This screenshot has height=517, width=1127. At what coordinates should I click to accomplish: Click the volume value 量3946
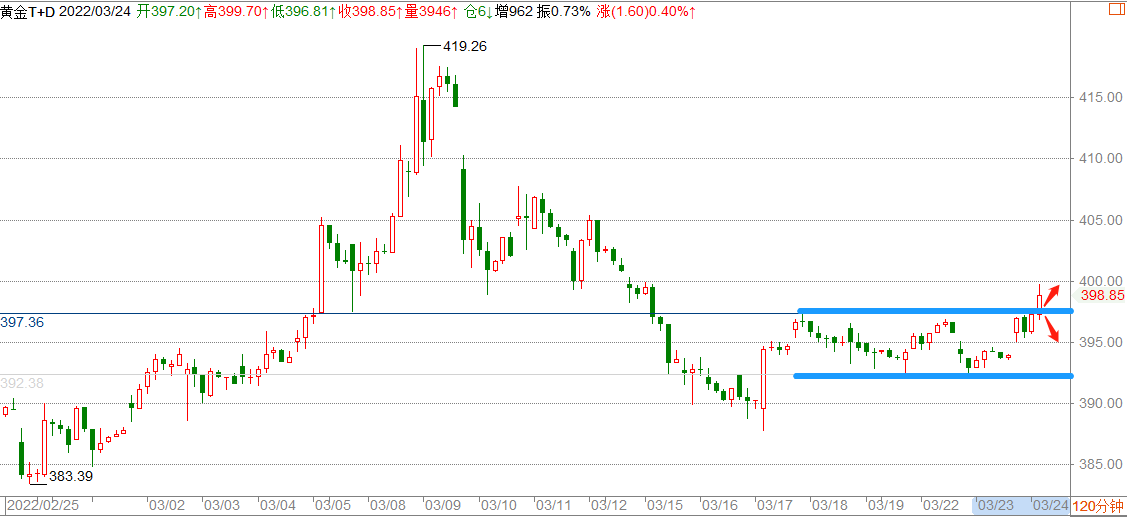point(433,10)
